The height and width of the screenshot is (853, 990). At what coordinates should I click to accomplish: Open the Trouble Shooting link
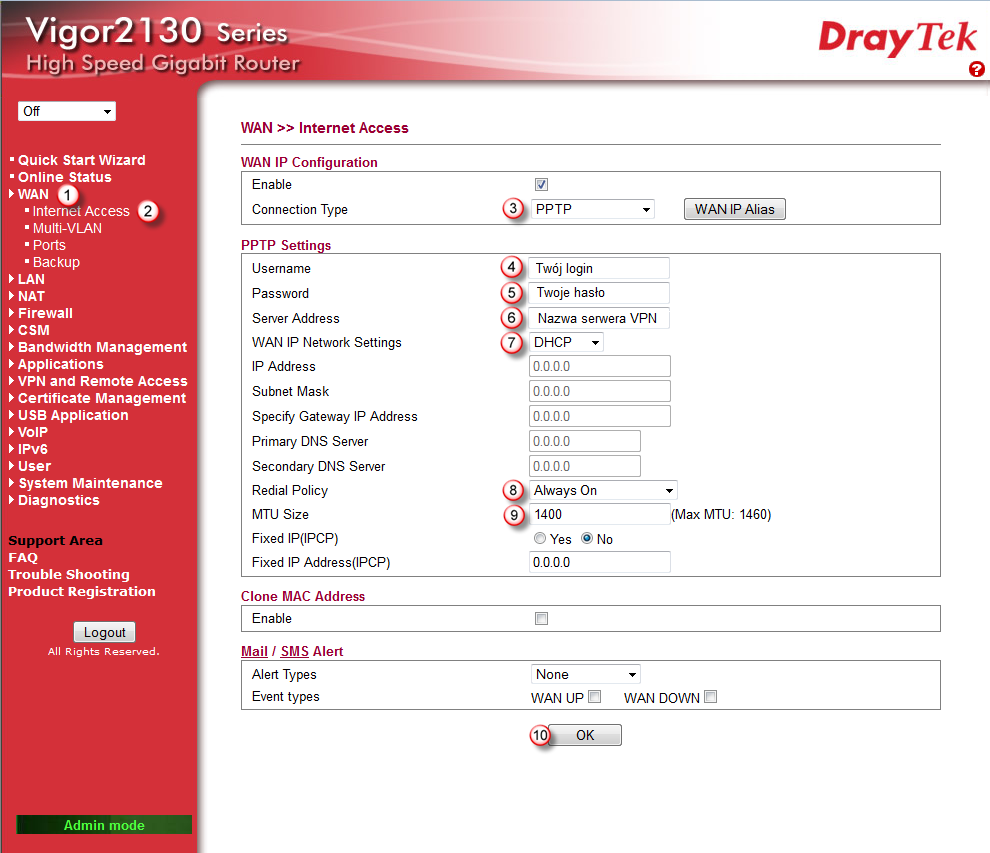coord(69,575)
